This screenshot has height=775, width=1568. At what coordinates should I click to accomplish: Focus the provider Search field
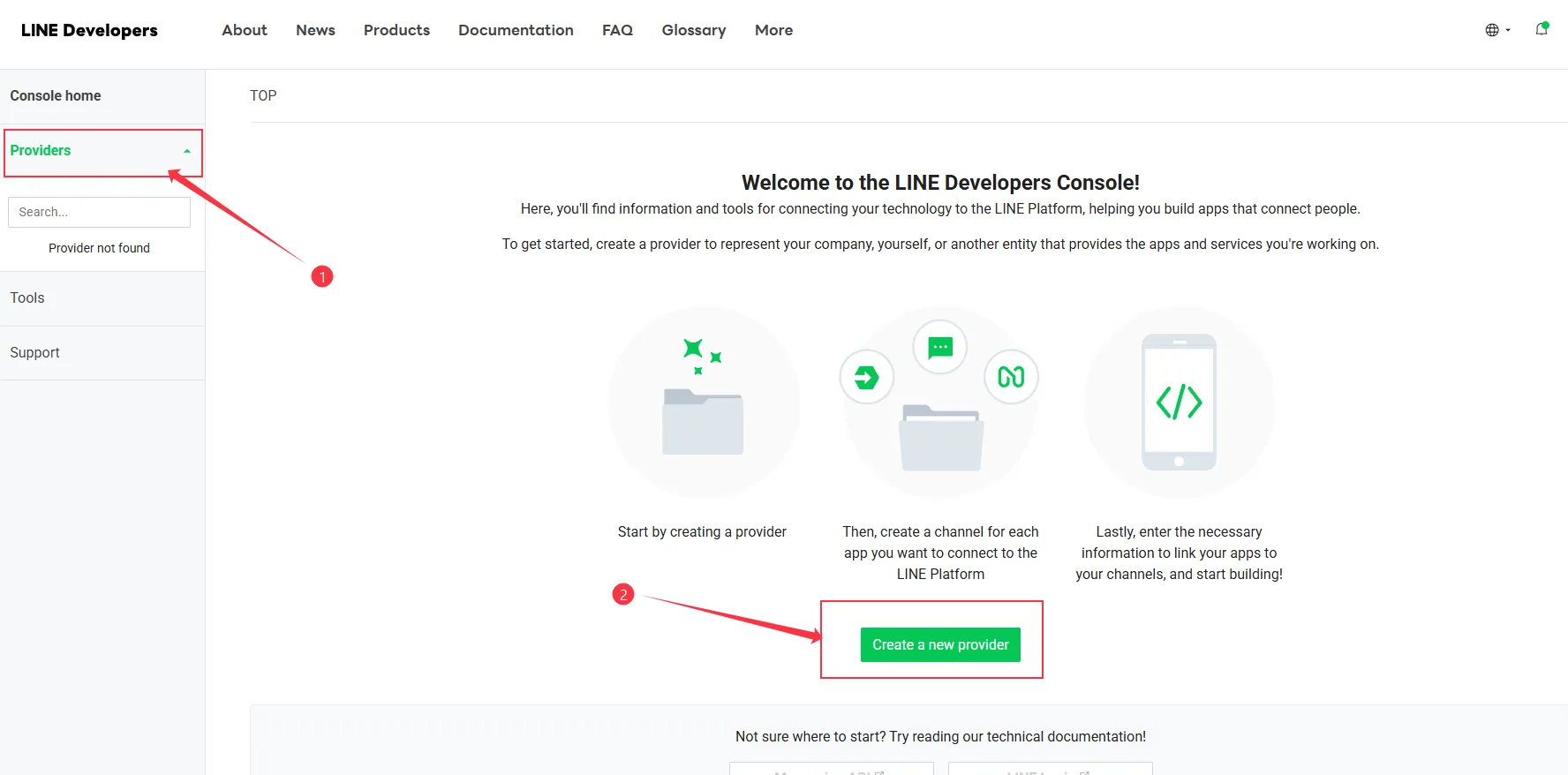point(99,212)
